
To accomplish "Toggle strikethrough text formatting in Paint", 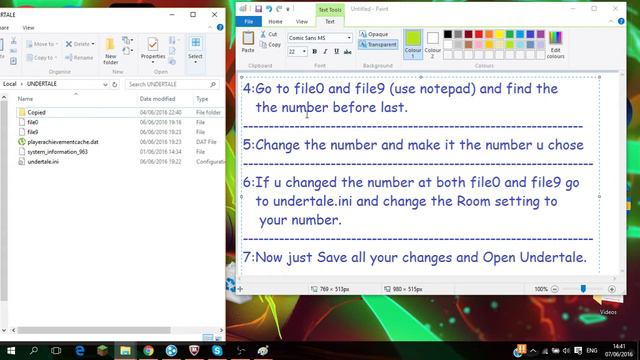I will 347,51.
